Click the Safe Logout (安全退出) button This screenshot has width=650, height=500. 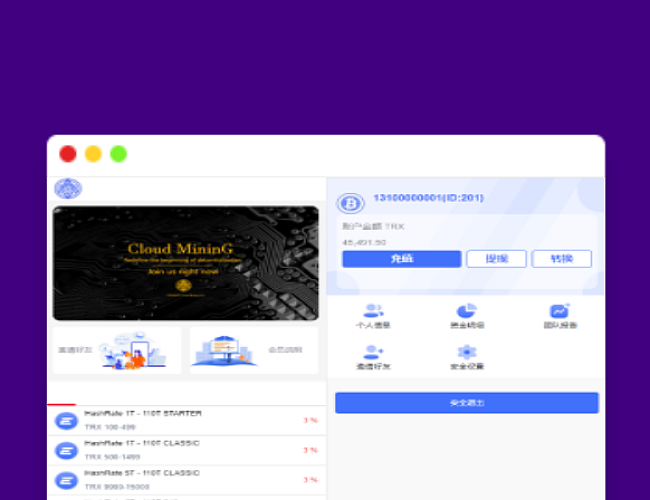click(x=466, y=402)
